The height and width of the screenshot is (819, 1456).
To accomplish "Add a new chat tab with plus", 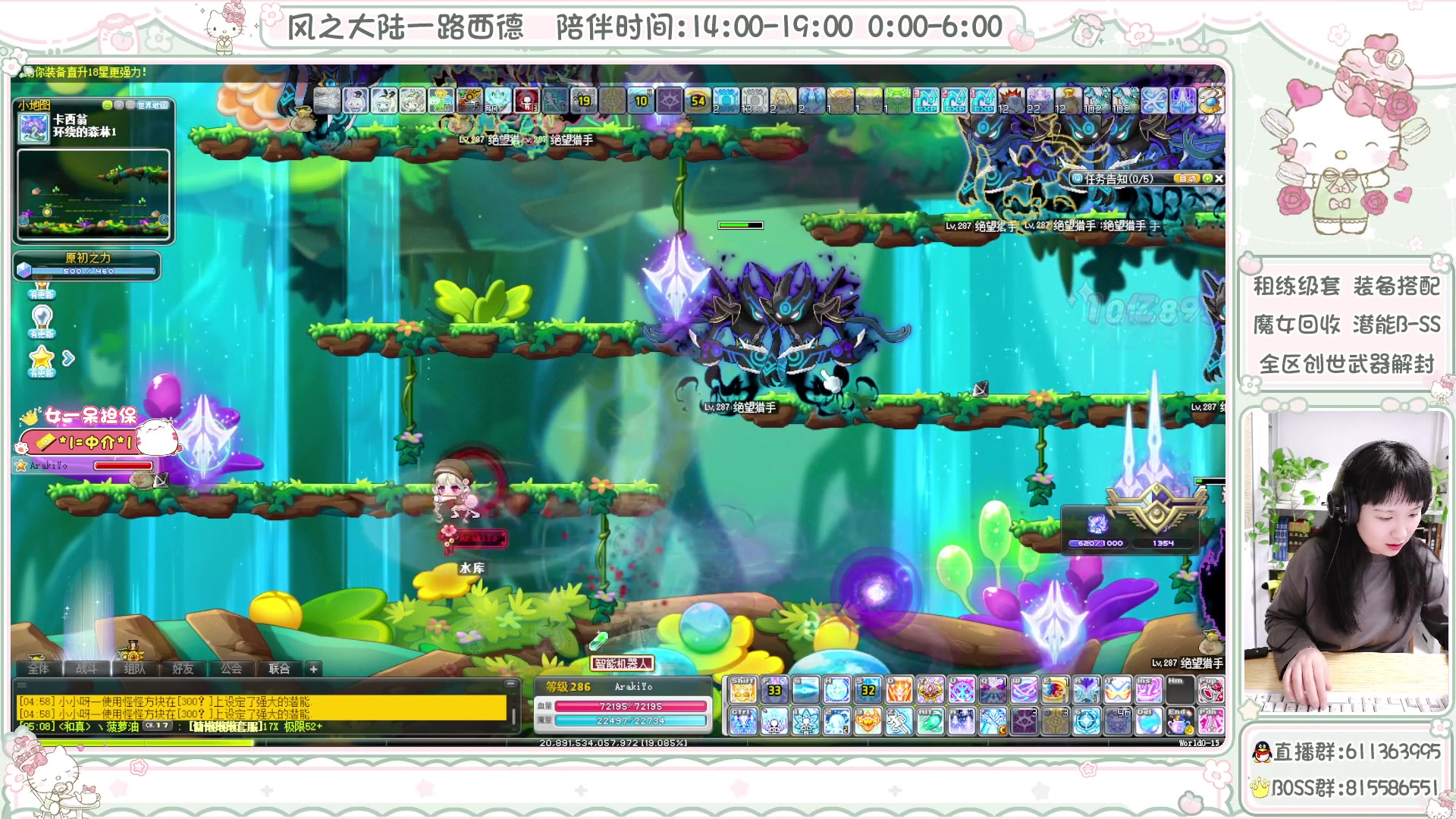I will pyautogui.click(x=313, y=669).
